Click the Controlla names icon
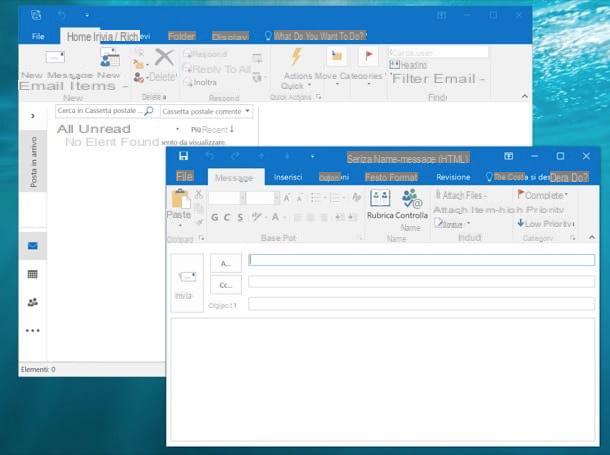The height and width of the screenshot is (455, 610). click(411, 198)
